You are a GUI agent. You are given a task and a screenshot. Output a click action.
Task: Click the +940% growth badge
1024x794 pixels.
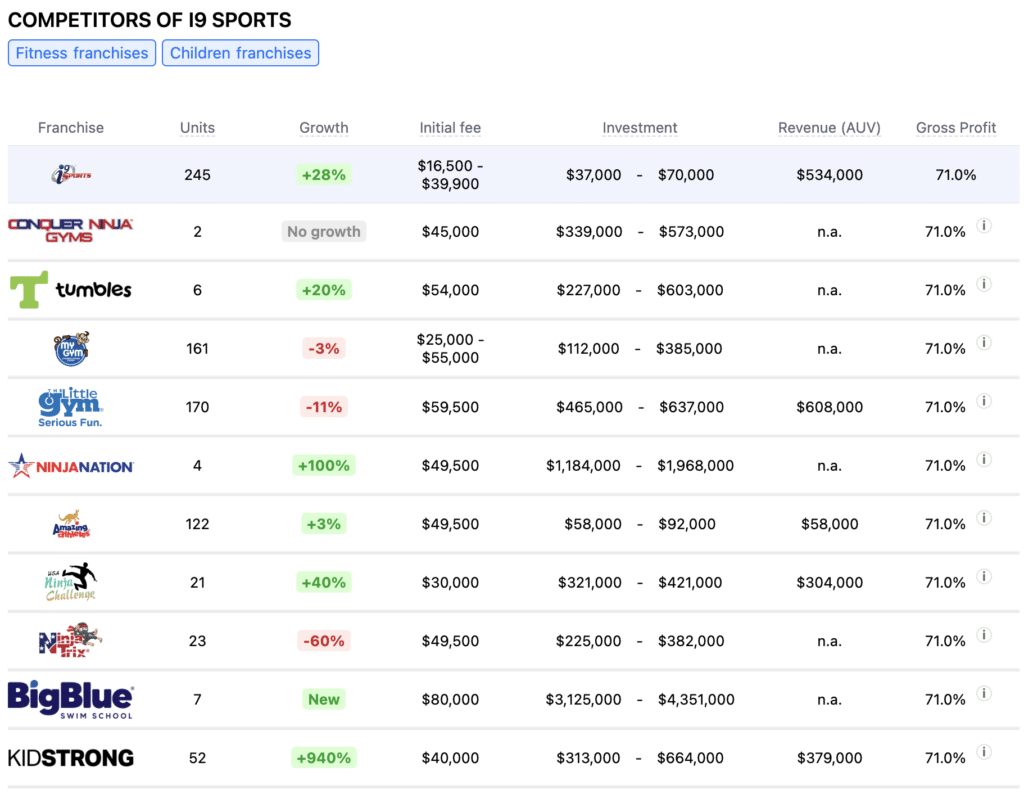coord(324,758)
